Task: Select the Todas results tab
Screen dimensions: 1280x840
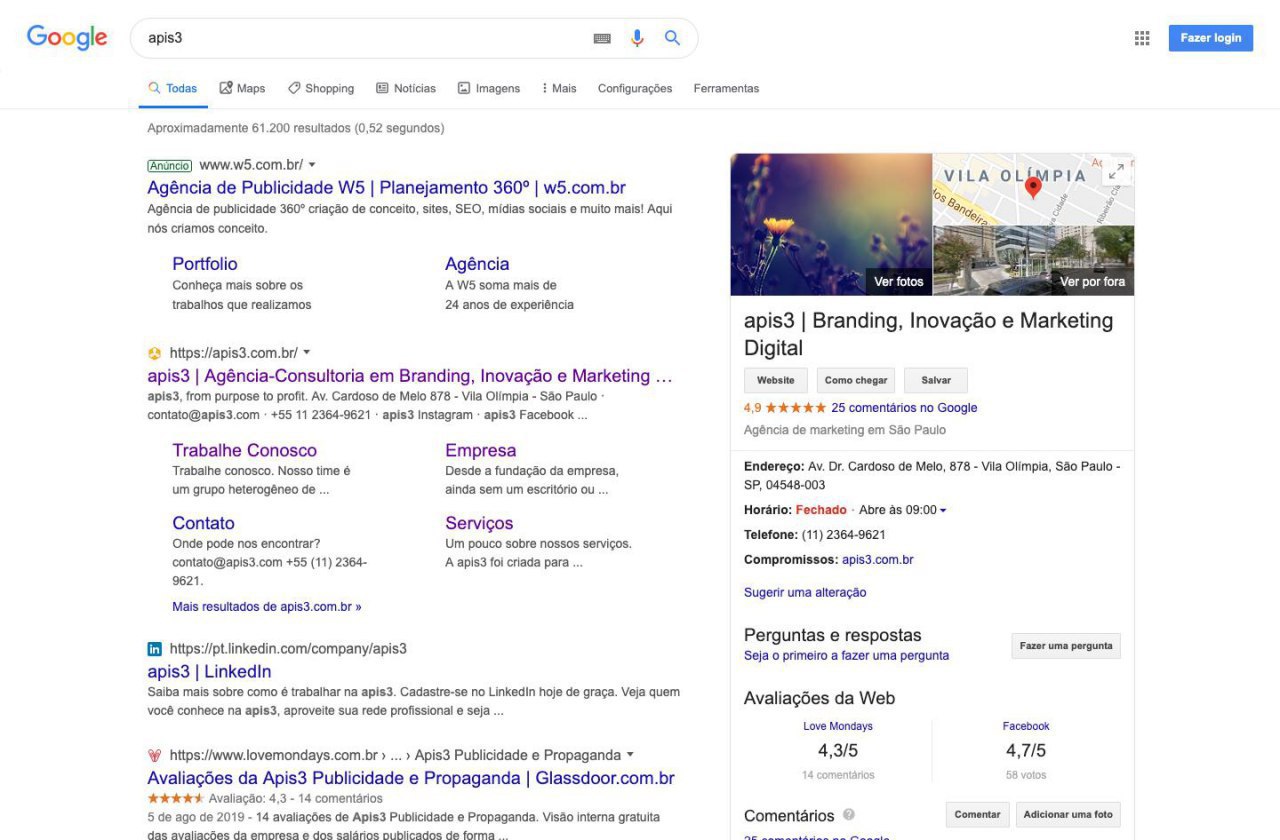Action: coord(173,88)
